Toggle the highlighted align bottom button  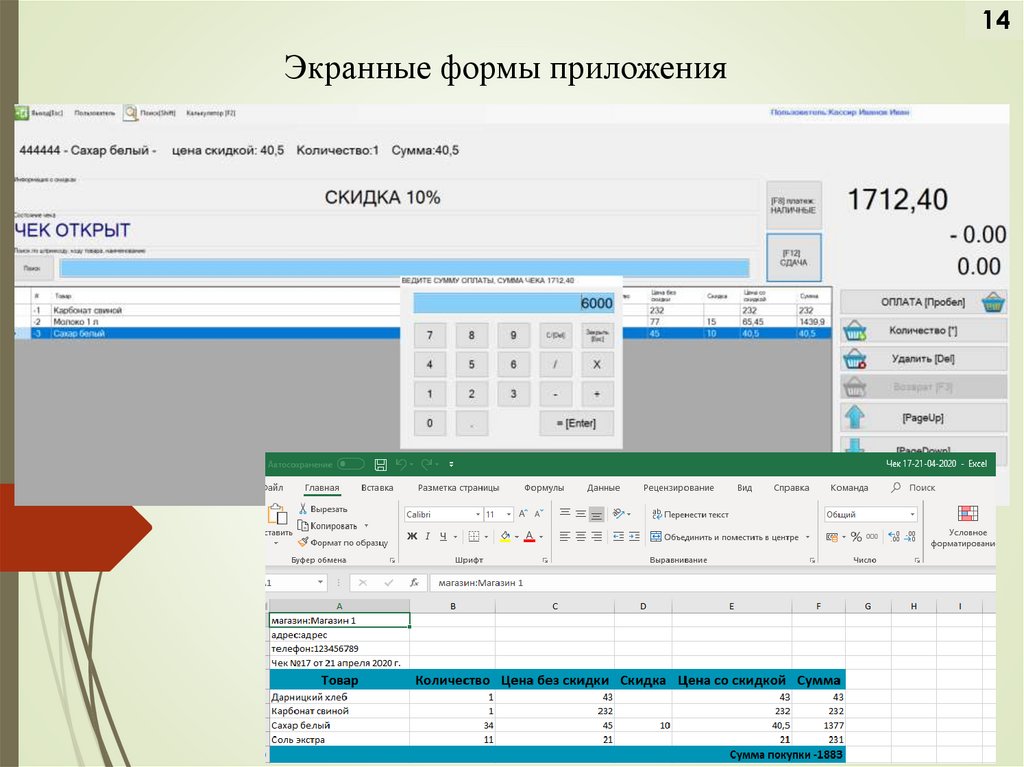tap(596, 515)
